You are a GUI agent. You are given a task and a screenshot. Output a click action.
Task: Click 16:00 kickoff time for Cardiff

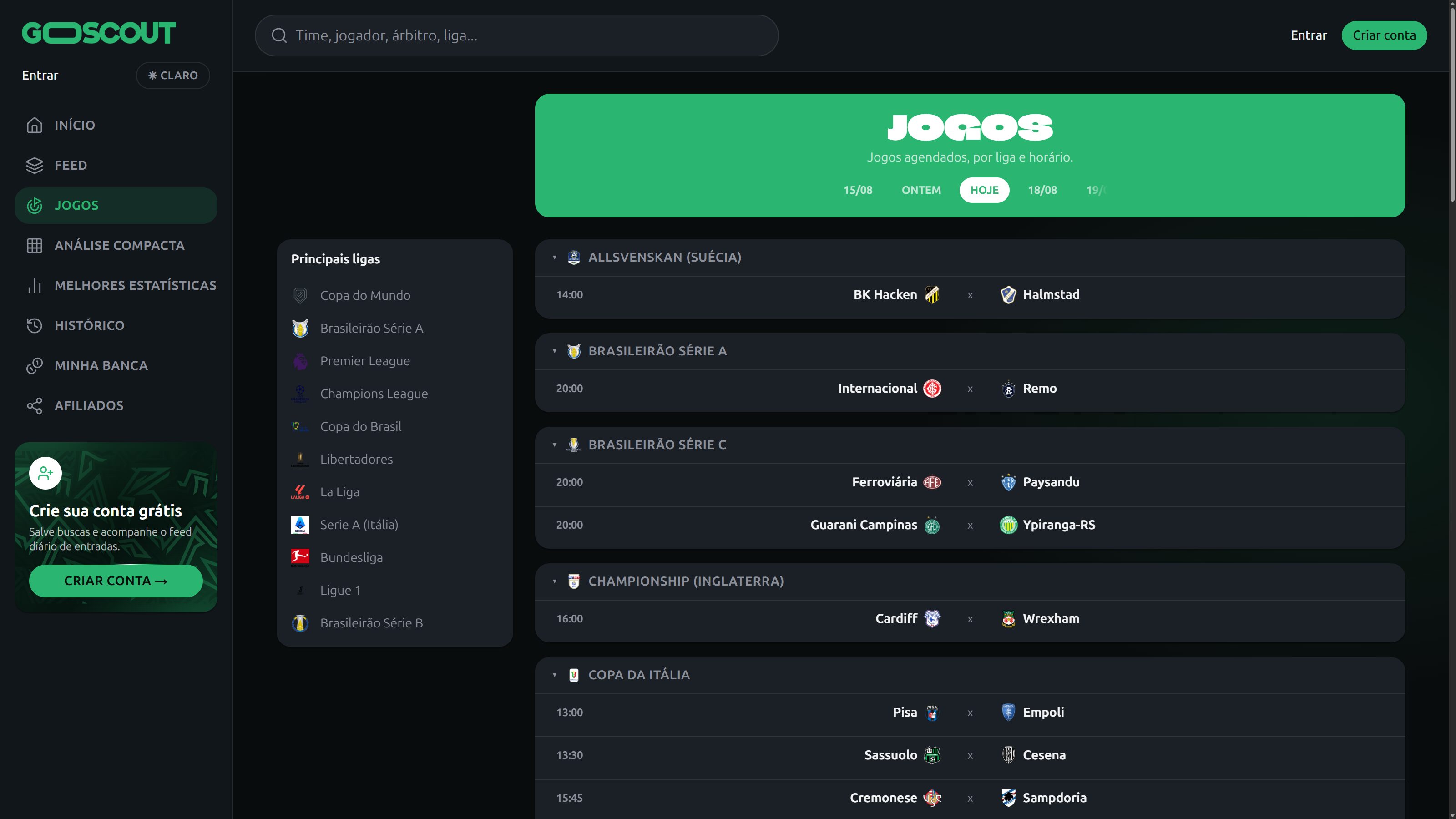point(569,619)
